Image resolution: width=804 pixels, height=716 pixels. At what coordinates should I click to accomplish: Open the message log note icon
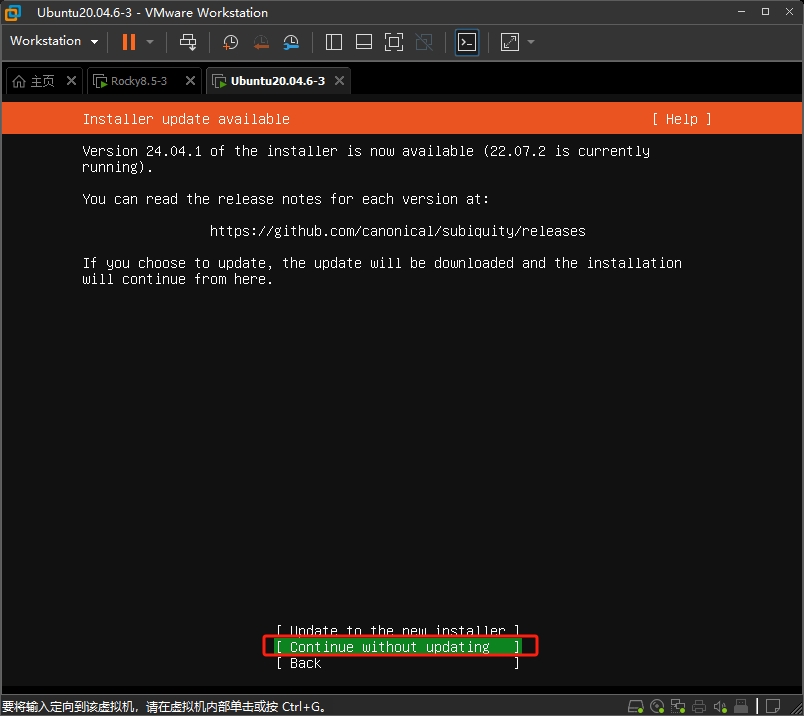pyautogui.click(x=773, y=706)
